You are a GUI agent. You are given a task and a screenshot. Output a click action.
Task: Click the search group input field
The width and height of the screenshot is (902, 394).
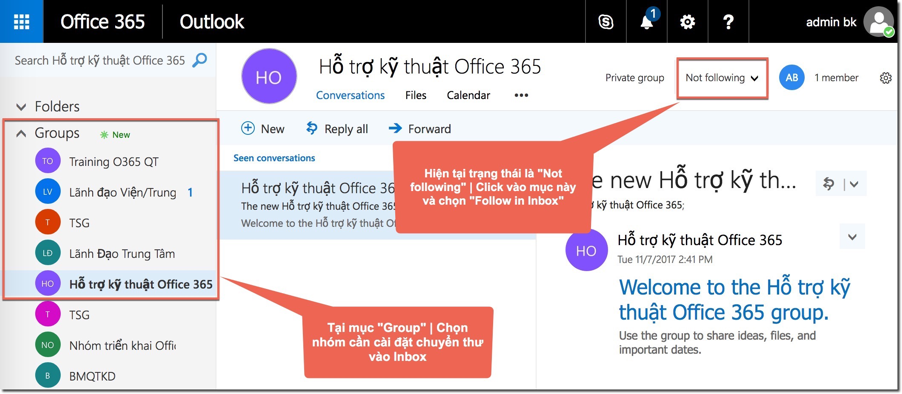click(x=101, y=60)
